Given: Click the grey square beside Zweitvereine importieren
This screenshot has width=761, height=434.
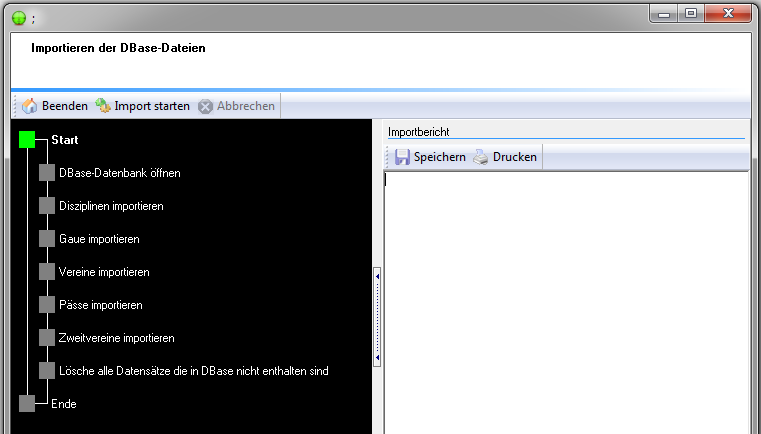Looking at the screenshot, I should (x=47, y=338).
